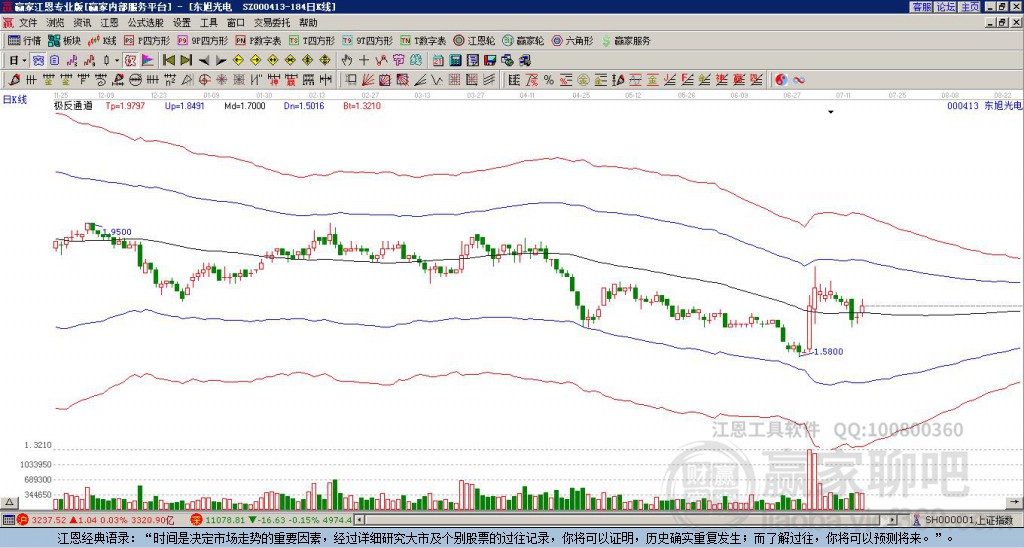Open the T四方形 tool
Viewport: 1024px width, 548px height.
[312, 40]
